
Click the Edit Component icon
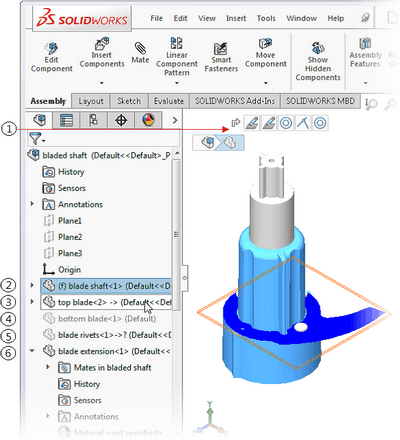click(x=51, y=49)
